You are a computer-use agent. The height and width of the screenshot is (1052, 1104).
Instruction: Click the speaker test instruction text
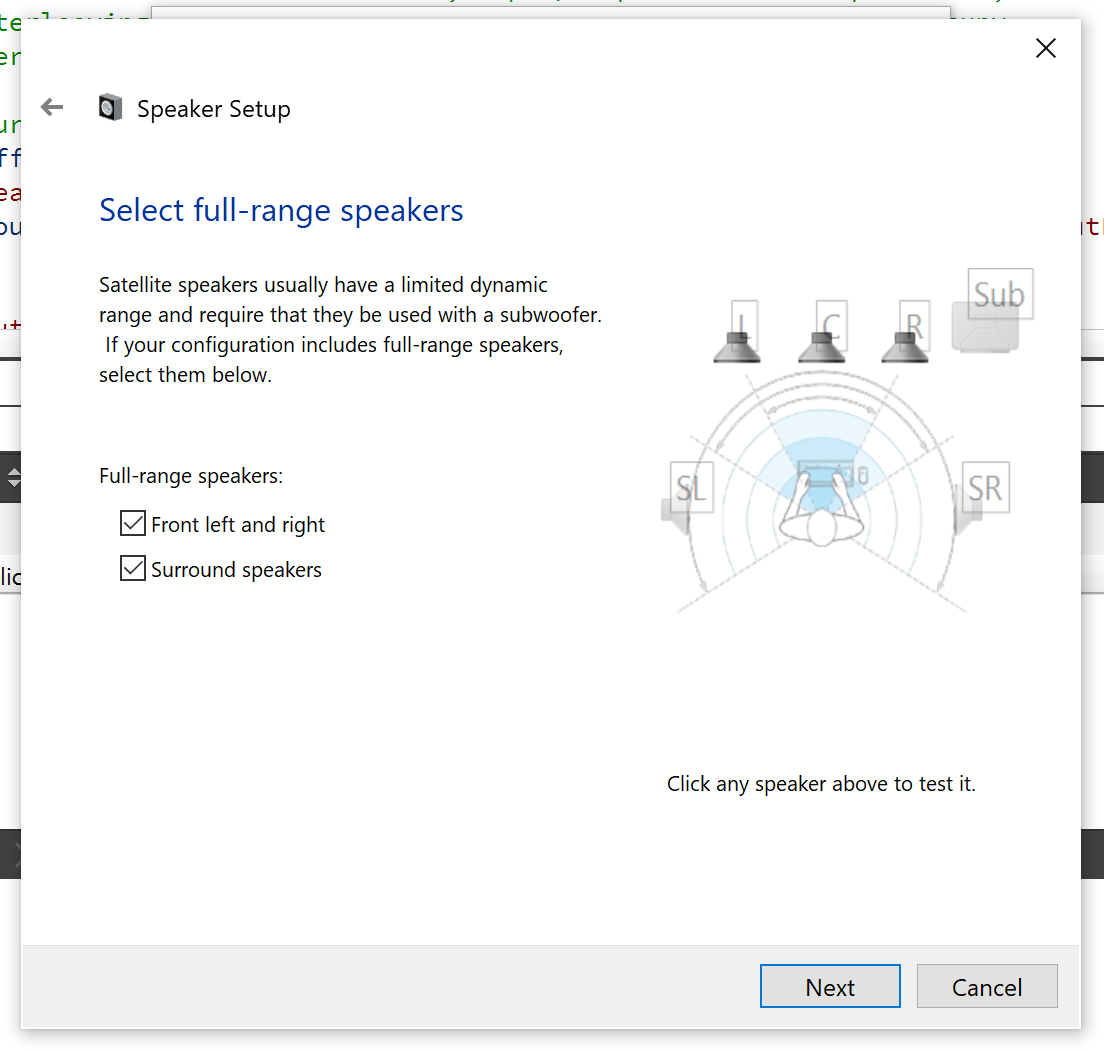click(821, 783)
